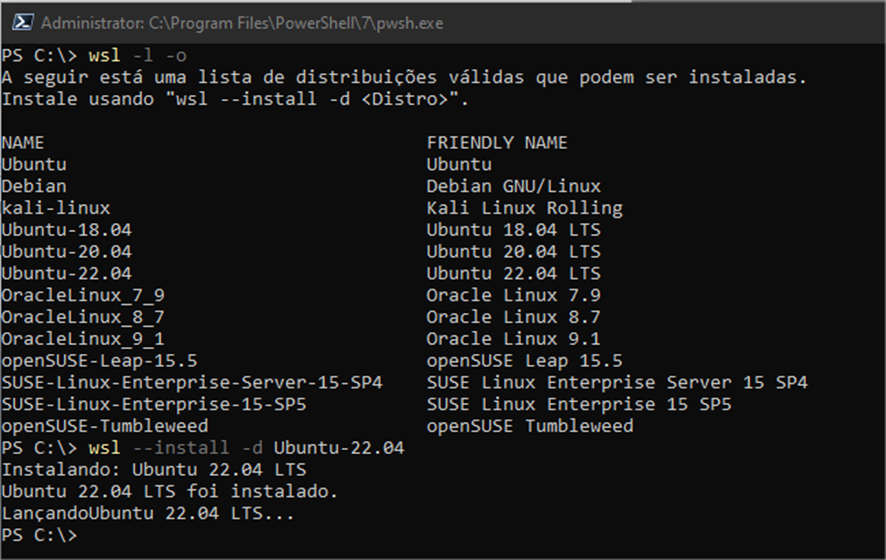
Task: Click the kali-linux distribution name
Action: click(x=56, y=208)
